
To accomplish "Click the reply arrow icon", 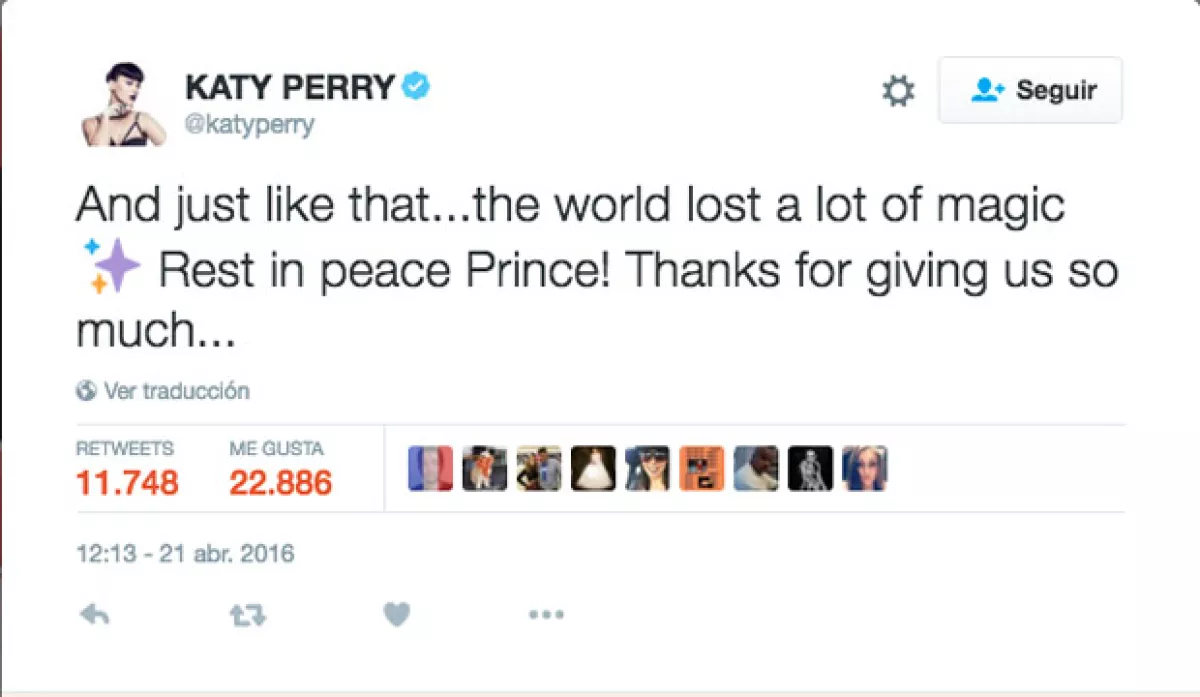I will [93, 614].
